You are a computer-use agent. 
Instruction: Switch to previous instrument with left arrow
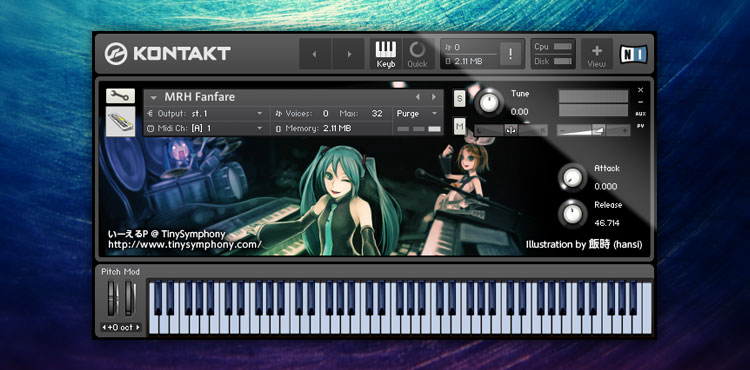(418, 97)
